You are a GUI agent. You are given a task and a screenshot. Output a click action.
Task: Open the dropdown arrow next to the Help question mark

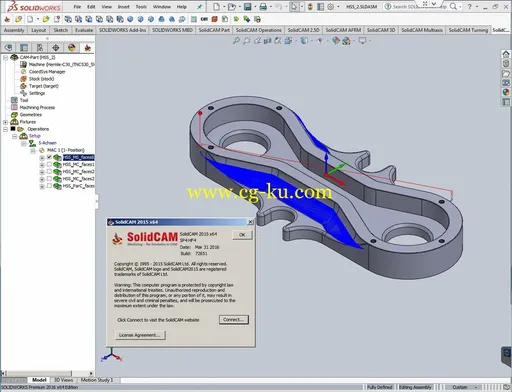(477, 7)
